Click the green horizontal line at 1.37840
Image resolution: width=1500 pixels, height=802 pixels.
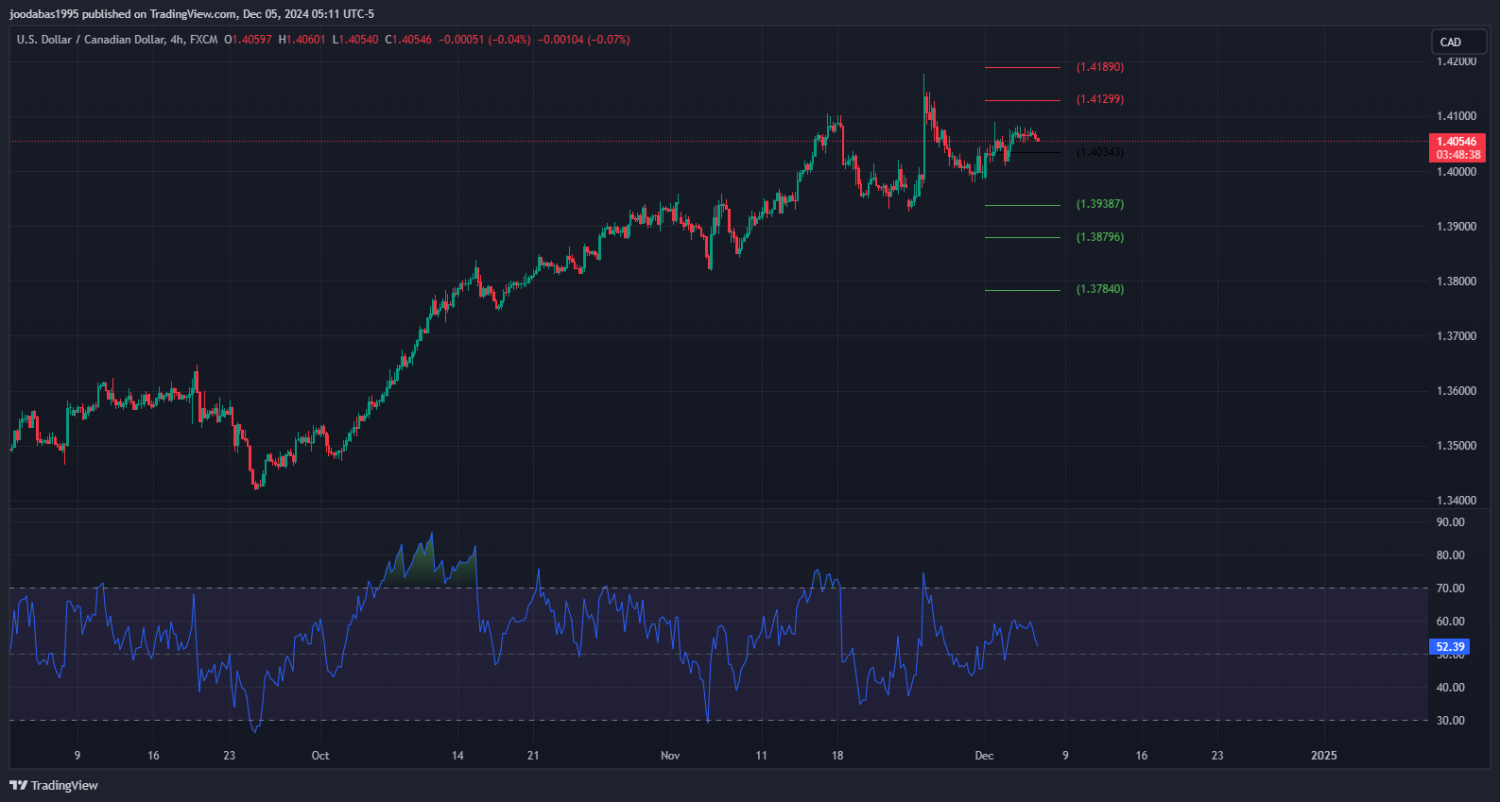pos(1022,290)
